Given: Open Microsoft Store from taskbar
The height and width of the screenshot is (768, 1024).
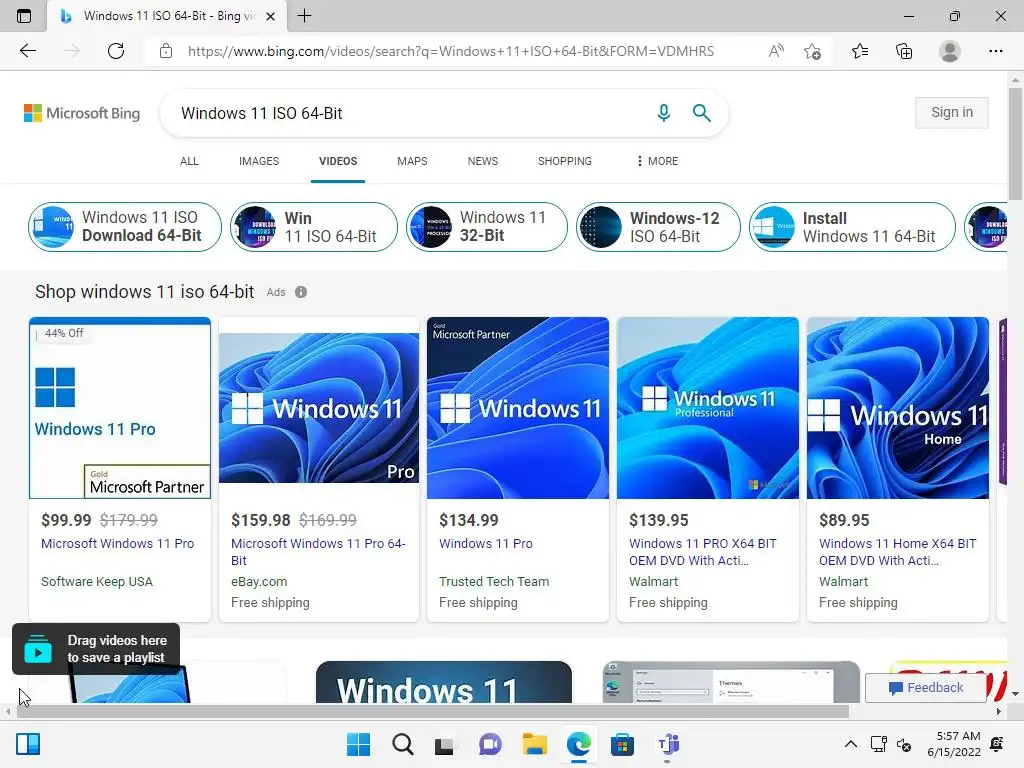Looking at the screenshot, I should point(622,744).
